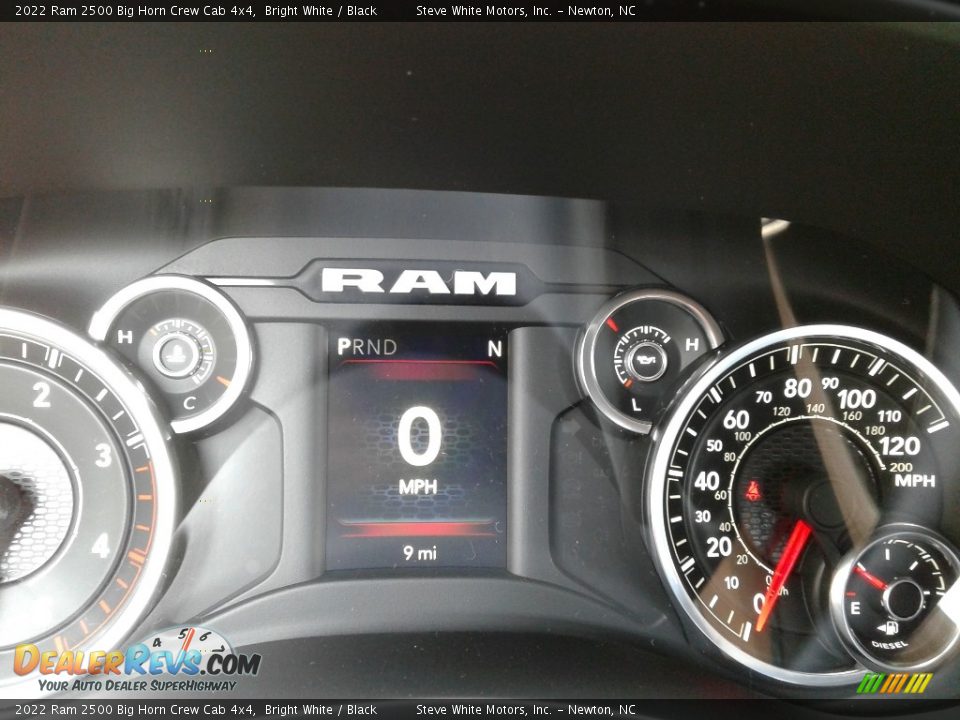Click the 120 mark on the speedometer
The height and width of the screenshot is (720, 960).
coord(899,446)
